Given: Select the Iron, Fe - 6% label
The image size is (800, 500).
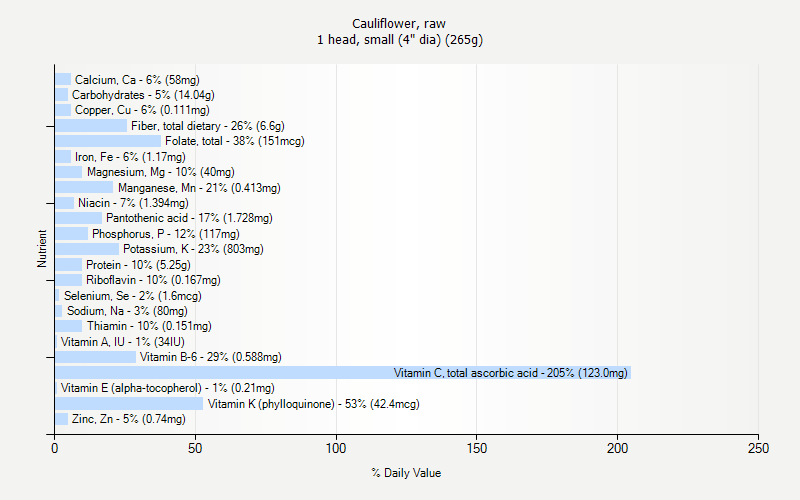Looking at the screenshot, I should (x=130, y=157).
